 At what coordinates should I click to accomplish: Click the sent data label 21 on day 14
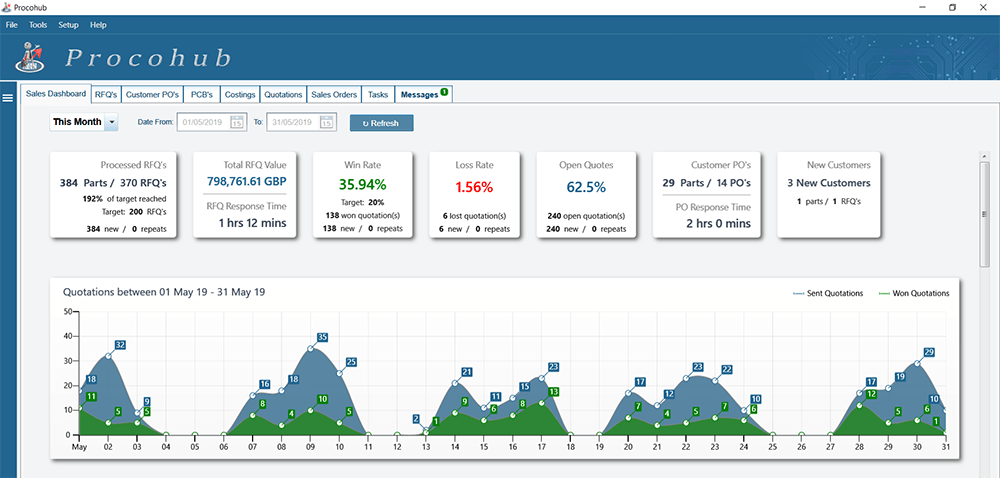pyautogui.click(x=467, y=372)
